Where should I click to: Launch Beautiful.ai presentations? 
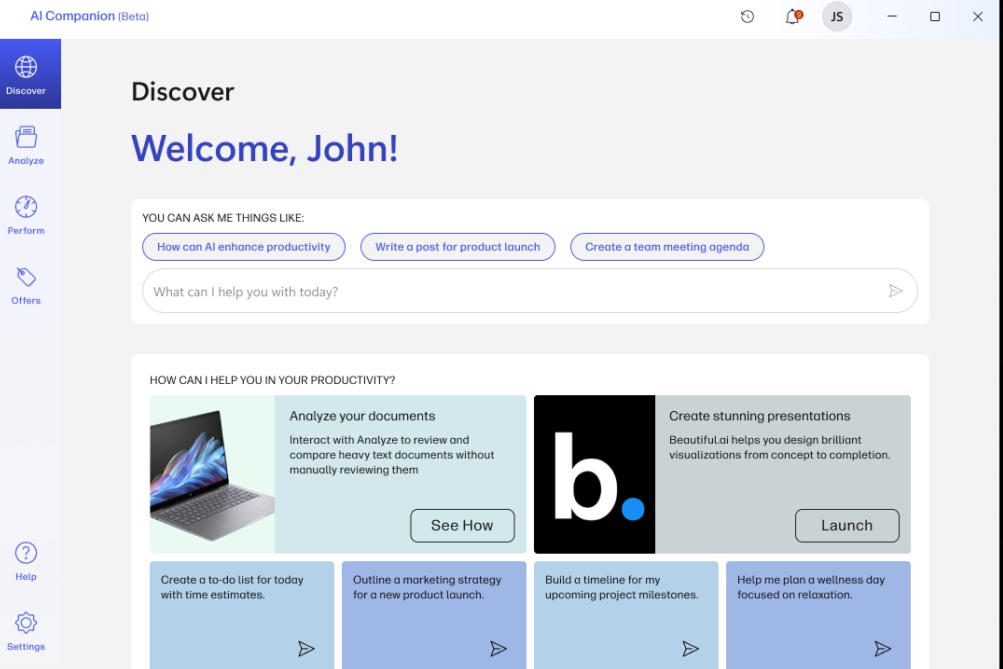click(847, 526)
